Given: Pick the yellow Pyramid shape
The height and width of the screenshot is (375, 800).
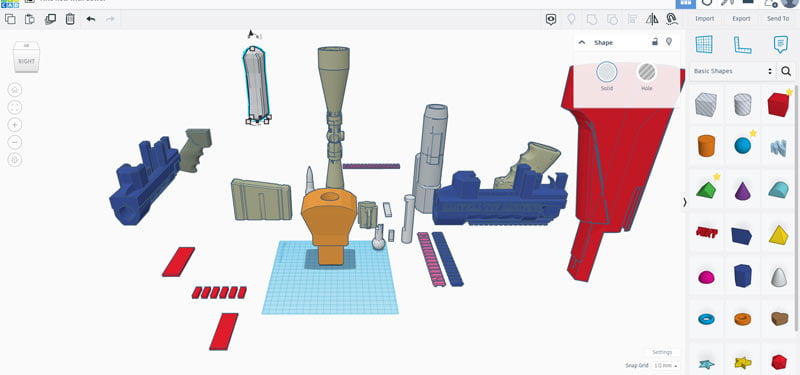Looking at the screenshot, I should coord(779,234).
